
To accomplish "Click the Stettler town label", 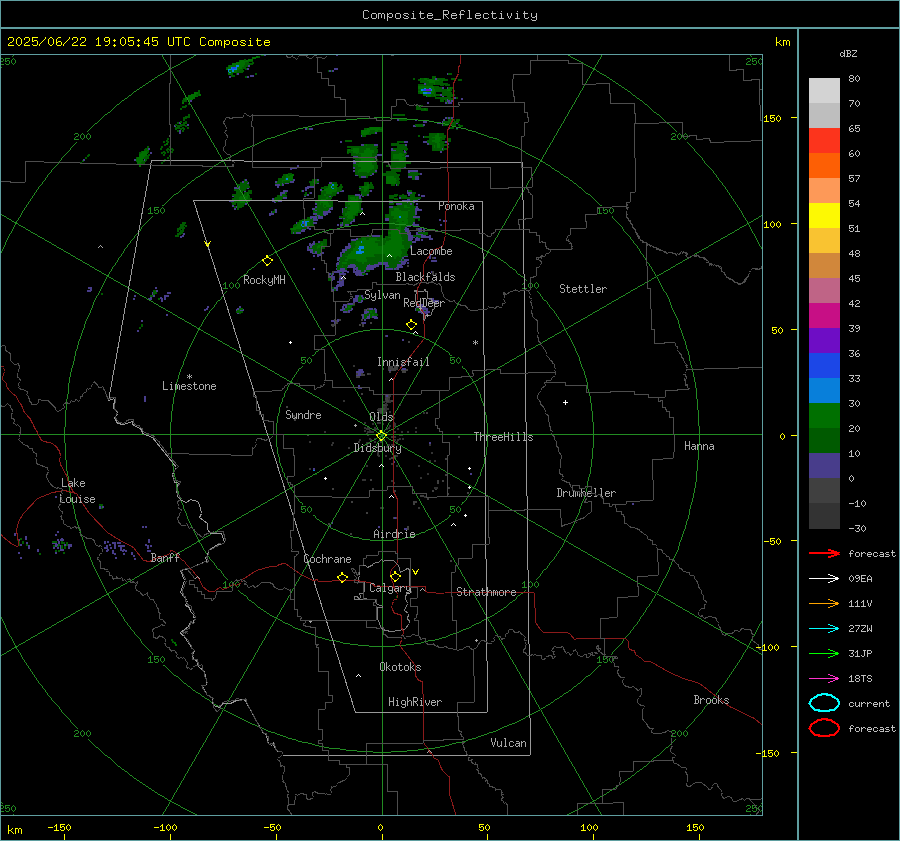I will pos(583,289).
